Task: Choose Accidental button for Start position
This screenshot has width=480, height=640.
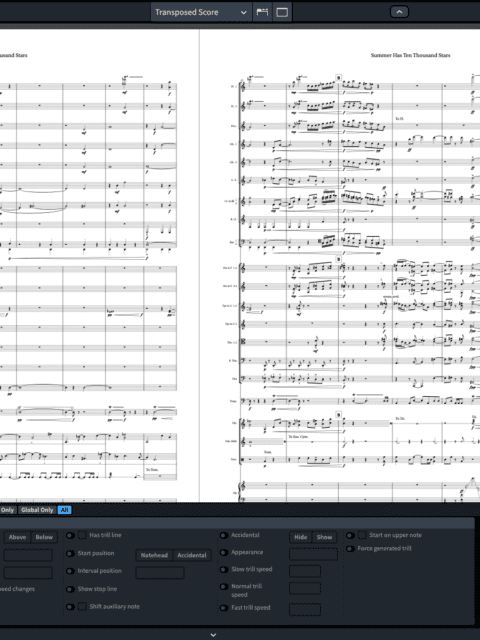Action: (192, 555)
